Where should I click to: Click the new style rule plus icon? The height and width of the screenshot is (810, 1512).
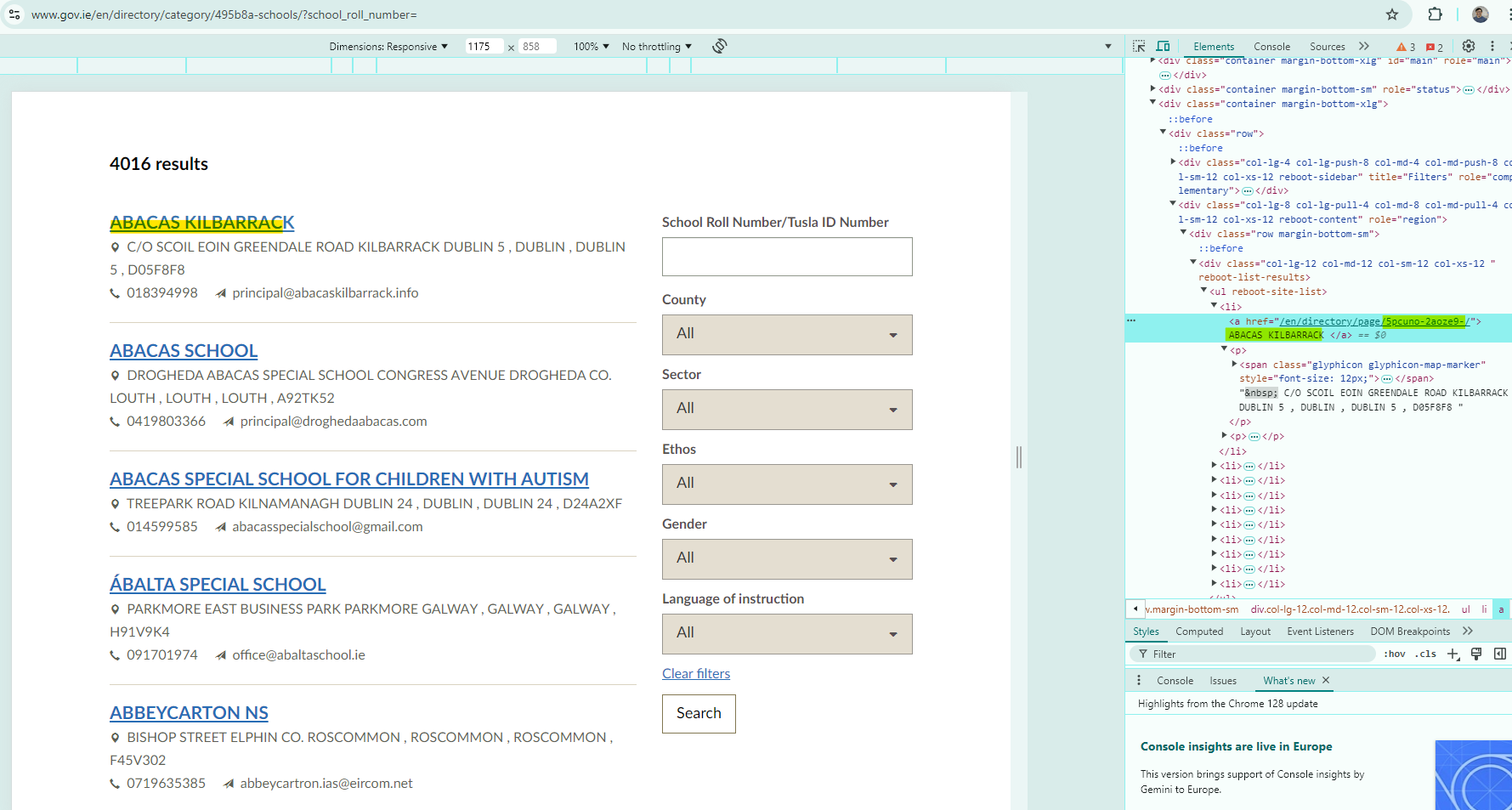1453,654
